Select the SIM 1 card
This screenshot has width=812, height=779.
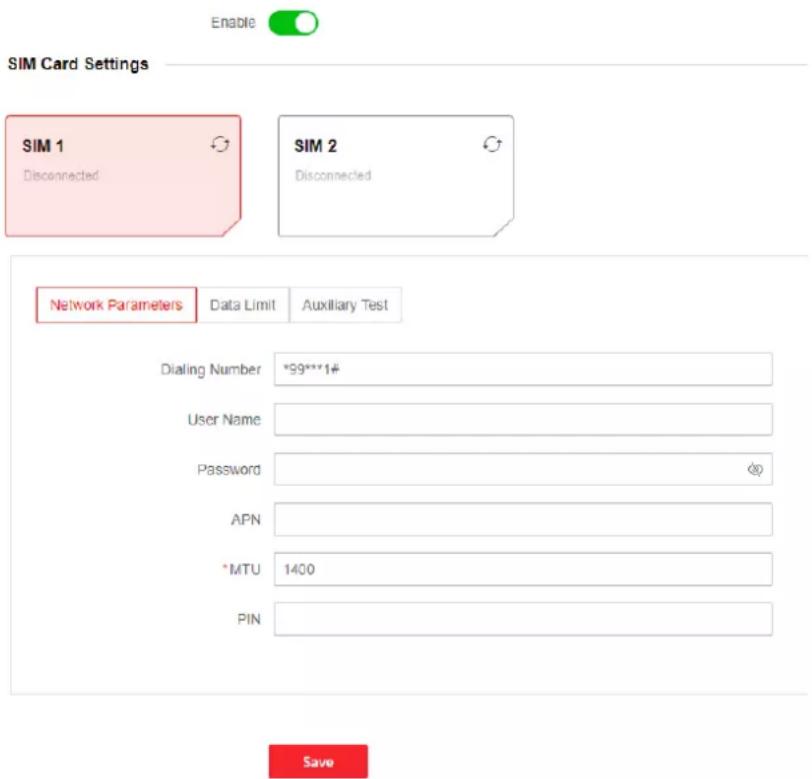pyautogui.click(x=123, y=176)
